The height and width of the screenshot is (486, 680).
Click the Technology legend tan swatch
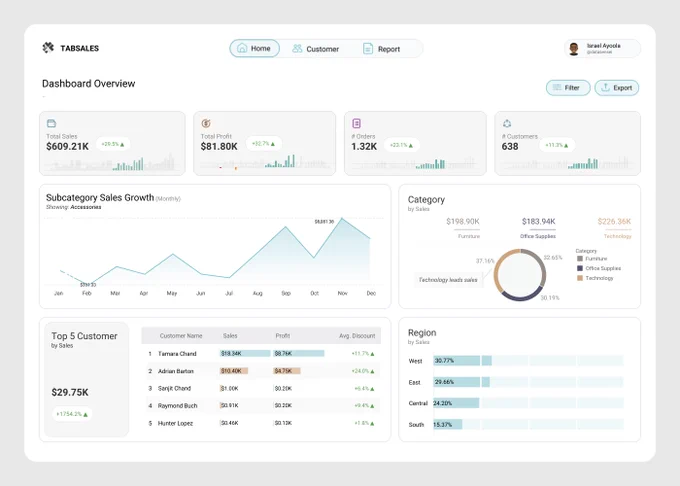tap(580, 278)
